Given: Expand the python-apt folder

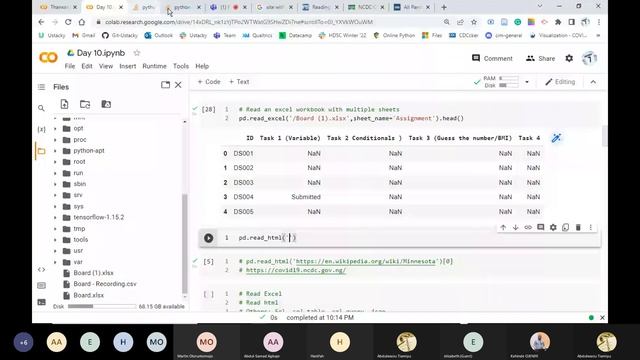Looking at the screenshot, I should coord(56,151).
